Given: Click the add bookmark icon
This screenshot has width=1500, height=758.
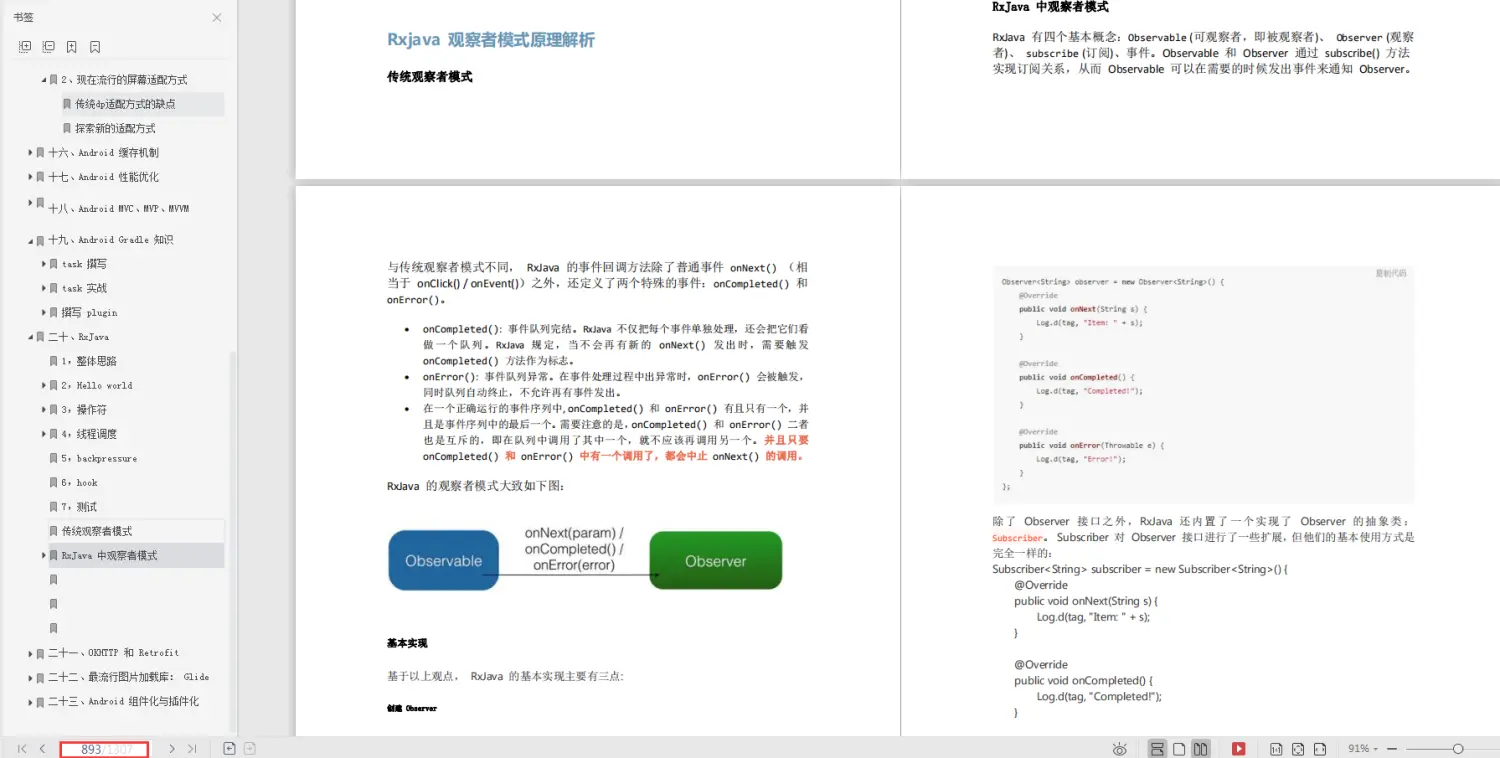Looking at the screenshot, I should point(72,47).
